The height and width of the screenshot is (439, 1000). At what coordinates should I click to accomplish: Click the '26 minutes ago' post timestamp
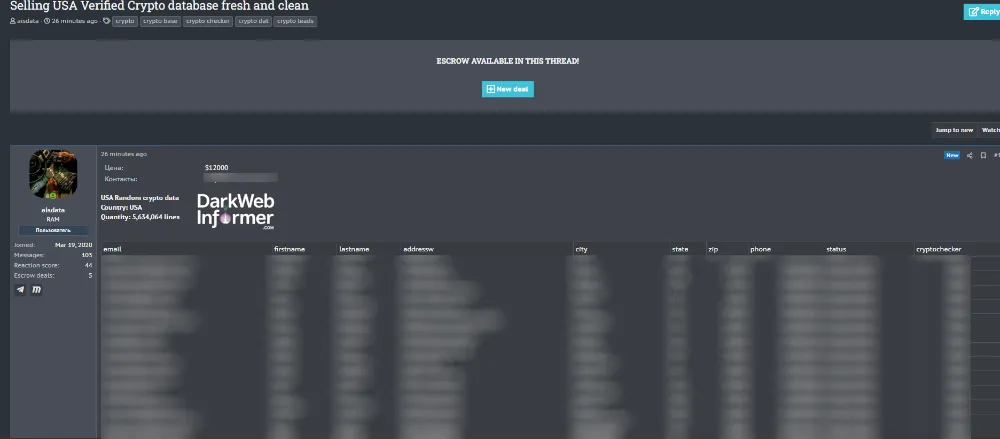[124, 154]
